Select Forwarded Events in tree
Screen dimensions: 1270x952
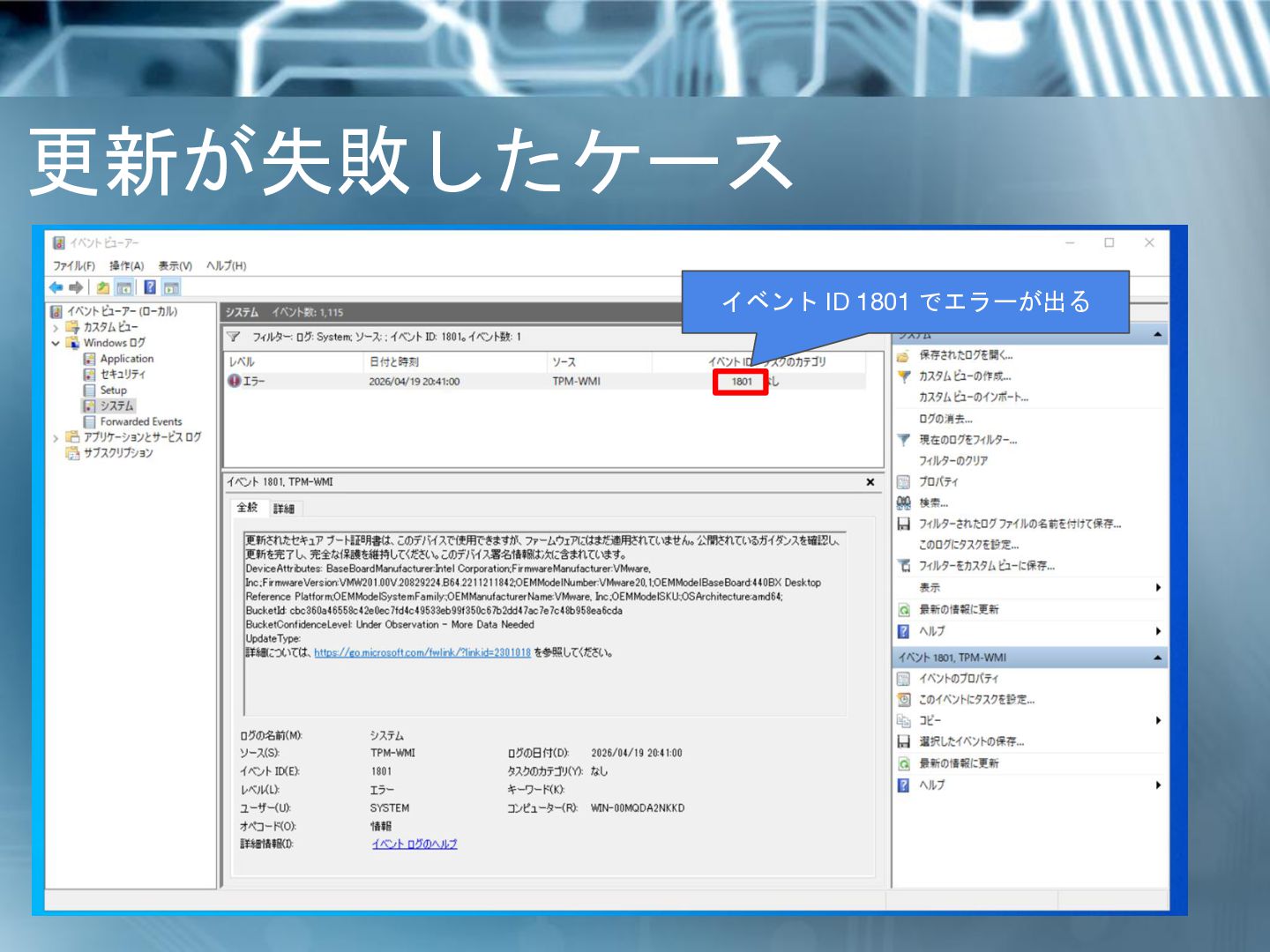tap(140, 421)
